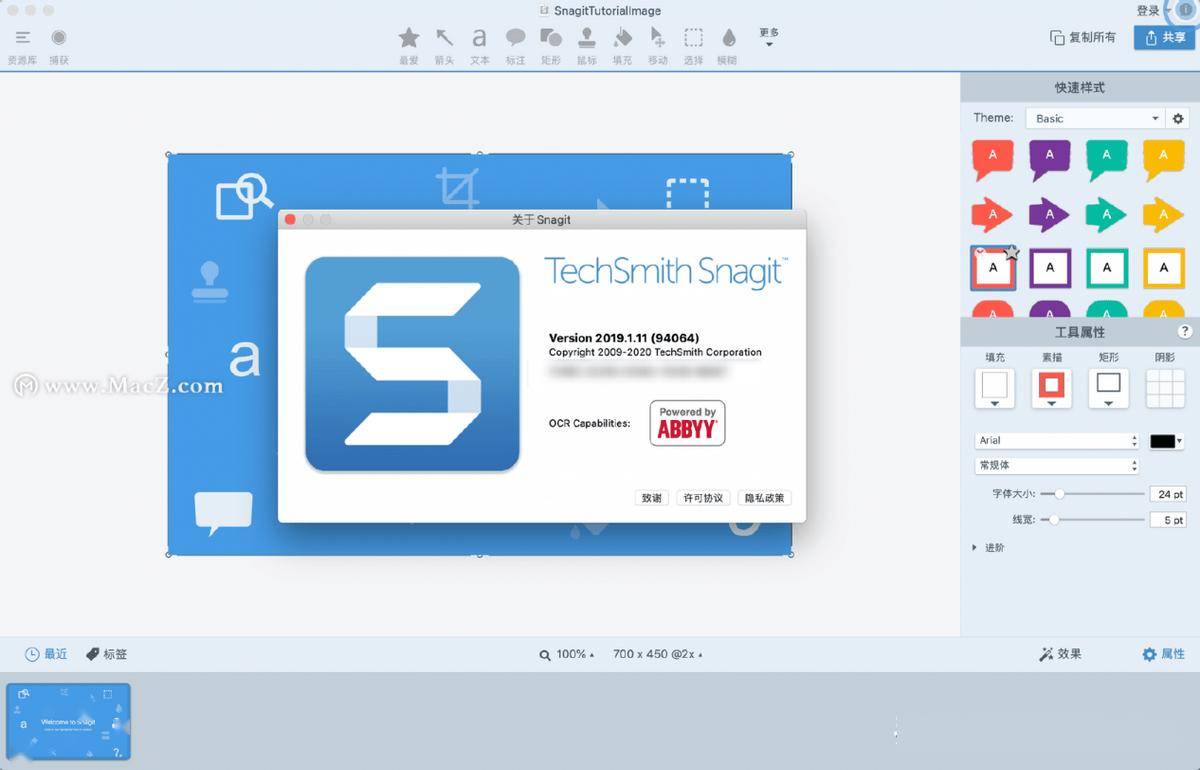Apply the teal square frame quick style
The height and width of the screenshot is (770, 1200).
coord(1107,268)
